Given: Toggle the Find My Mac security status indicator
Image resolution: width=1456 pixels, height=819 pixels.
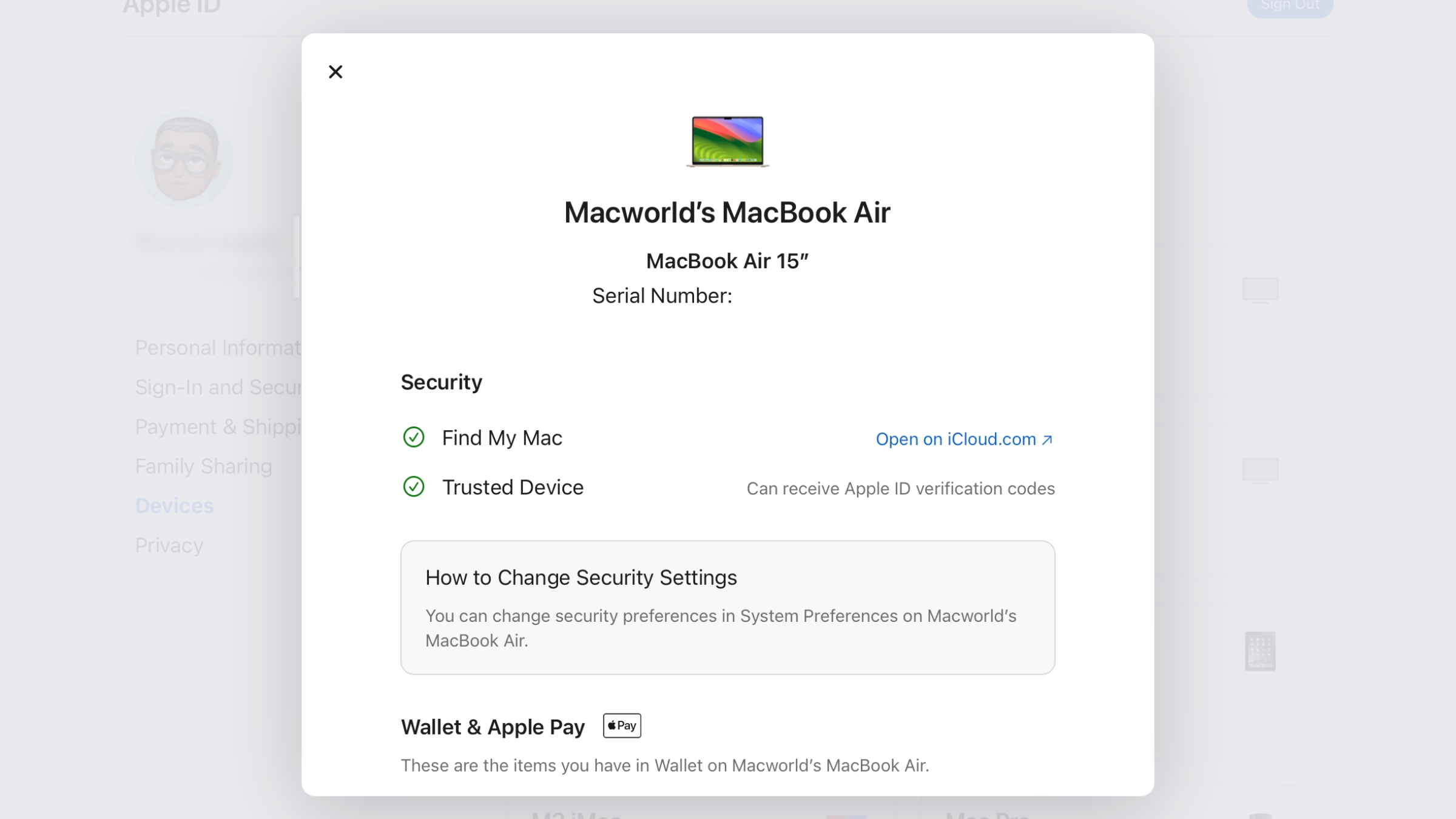Looking at the screenshot, I should coord(413,437).
